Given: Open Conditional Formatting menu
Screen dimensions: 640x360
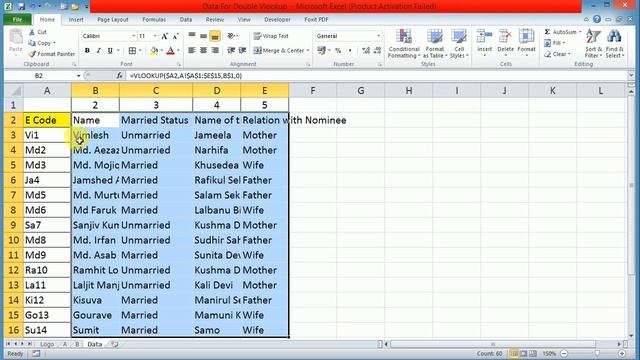Looking at the screenshot, I should 404,44.
